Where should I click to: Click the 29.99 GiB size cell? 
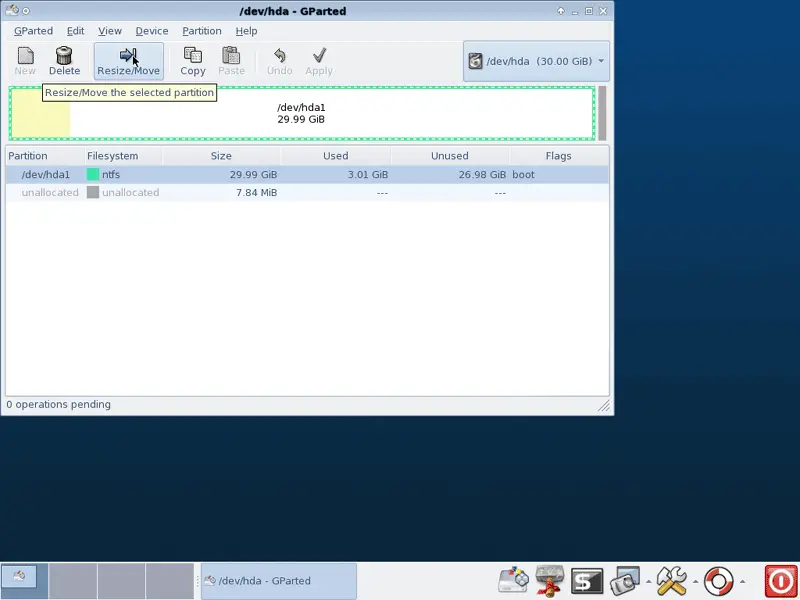point(253,174)
